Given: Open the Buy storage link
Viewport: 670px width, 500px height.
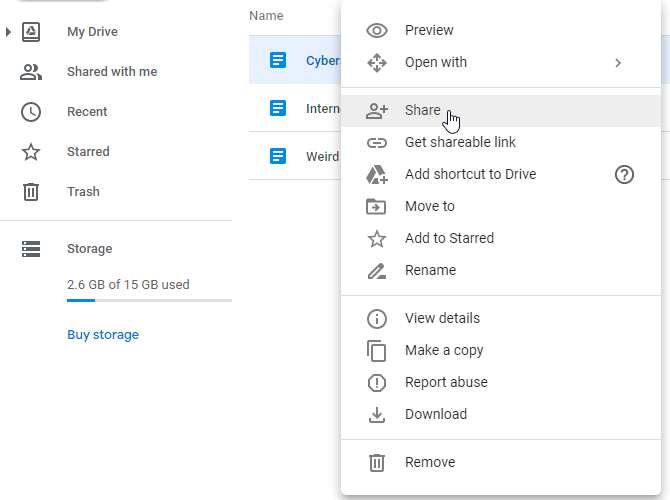Looking at the screenshot, I should pos(103,335).
